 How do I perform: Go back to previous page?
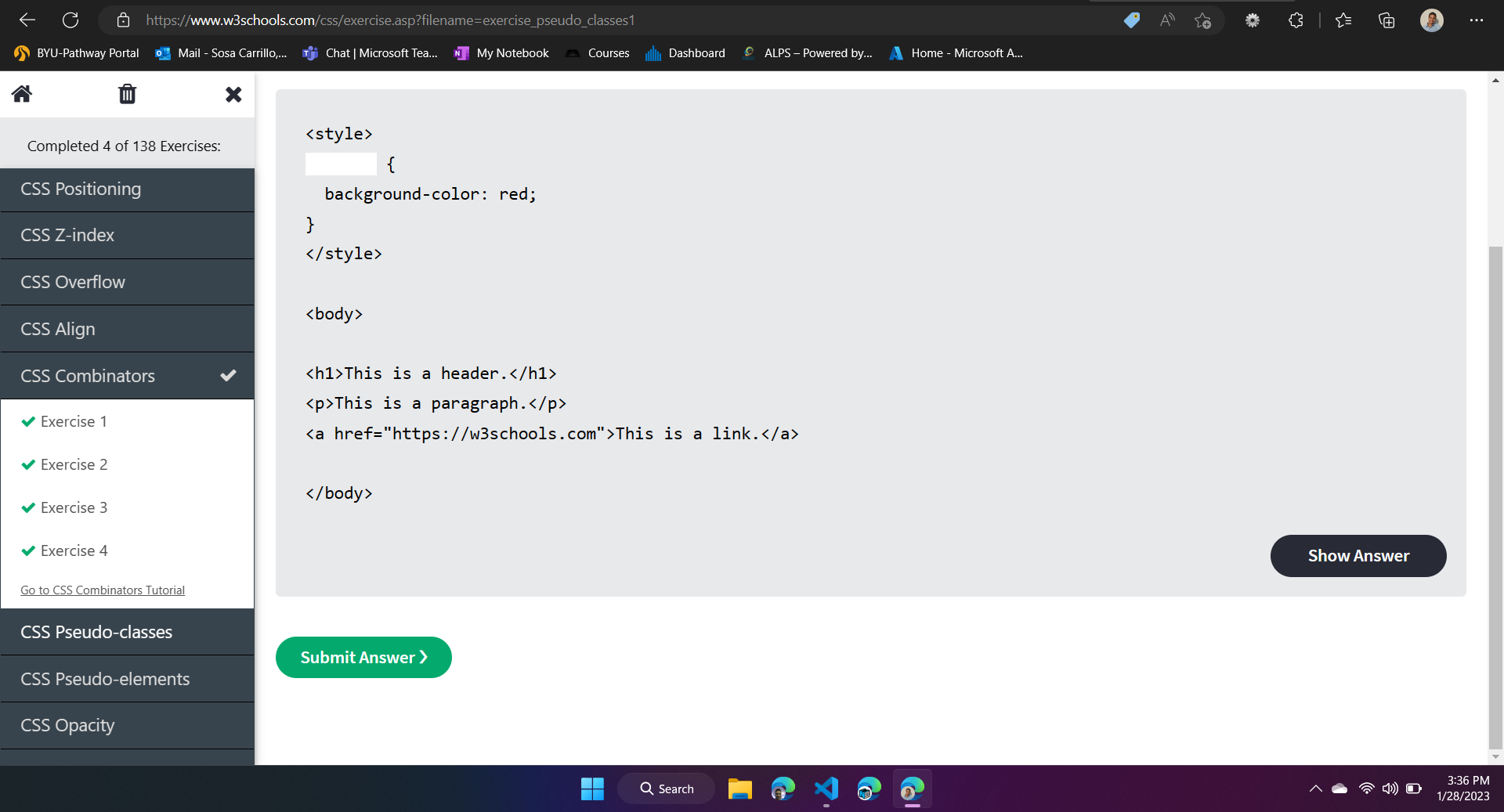(27, 20)
